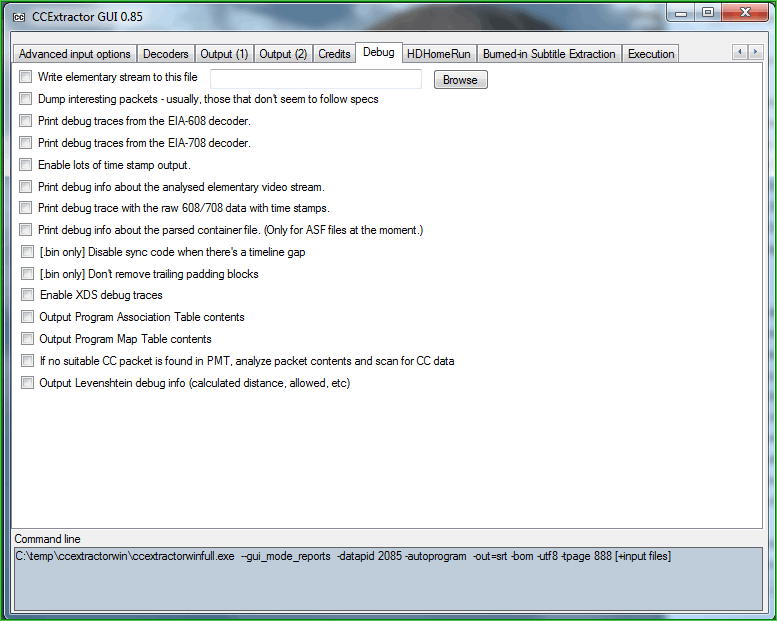Viewport: 777px width, 621px height.
Task: Go to the Execution tab
Action: coord(651,54)
